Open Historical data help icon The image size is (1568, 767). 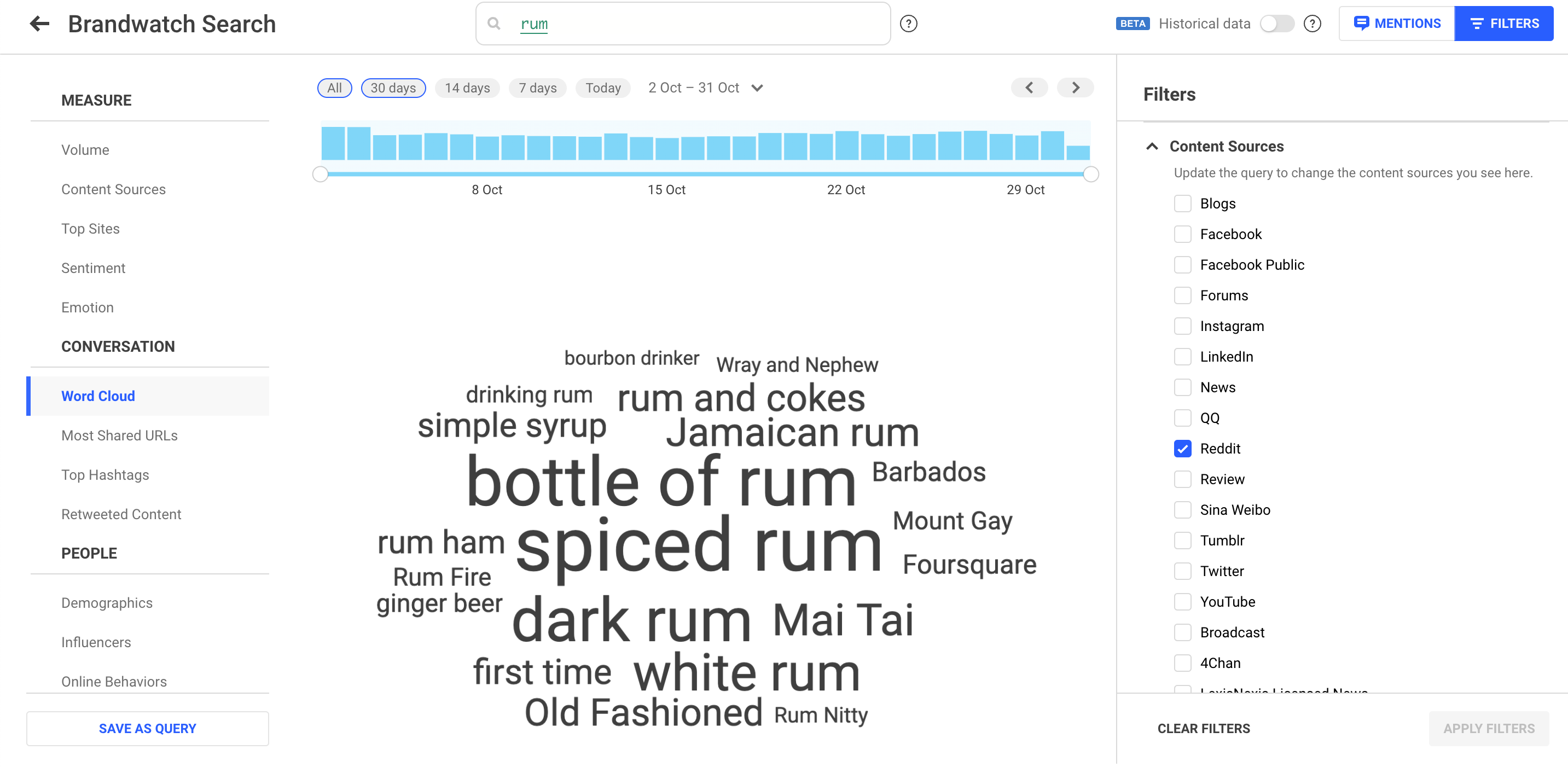coord(1312,24)
